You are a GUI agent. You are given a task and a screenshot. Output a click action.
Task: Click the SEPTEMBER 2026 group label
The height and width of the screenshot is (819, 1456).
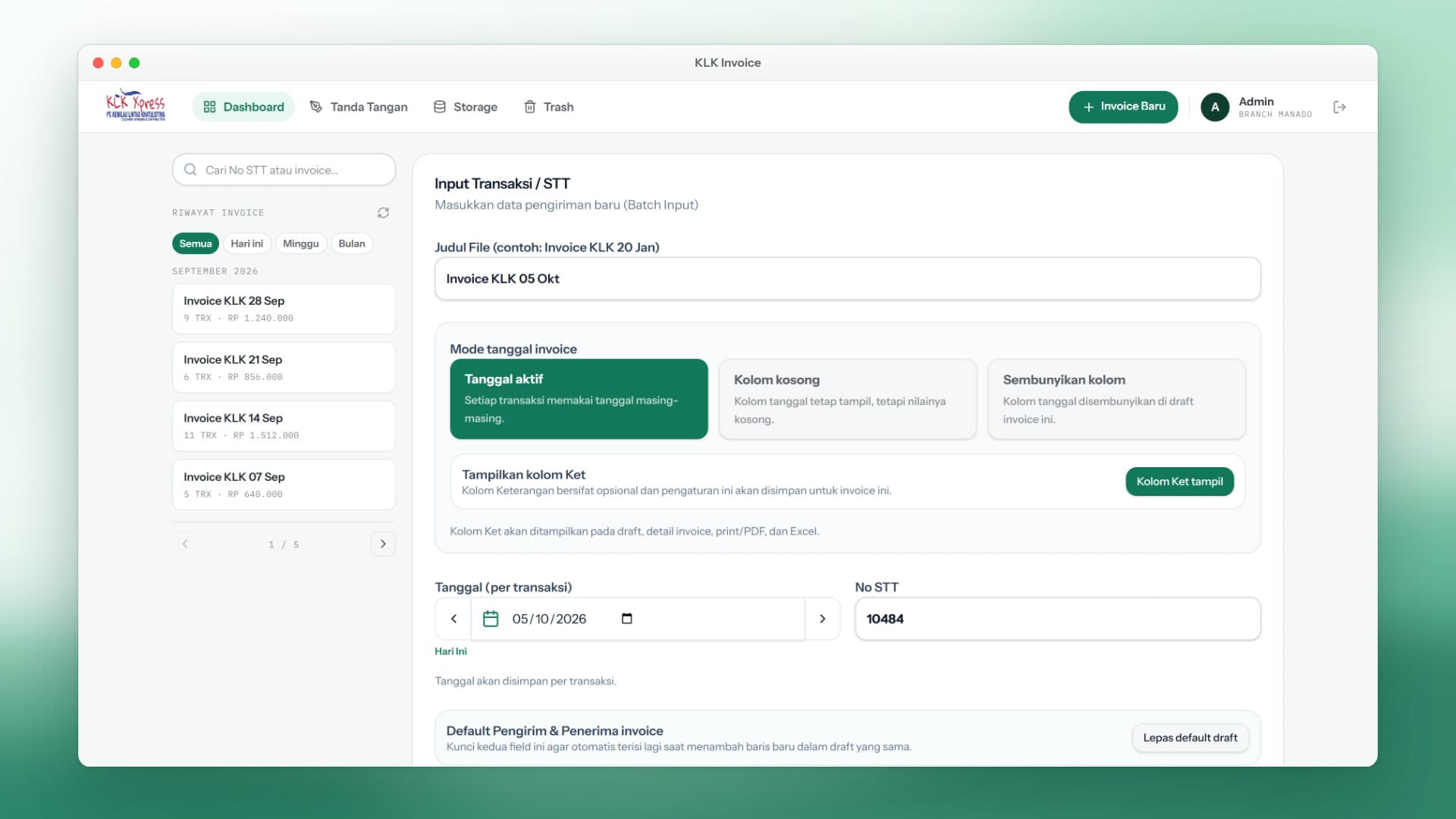click(x=215, y=271)
